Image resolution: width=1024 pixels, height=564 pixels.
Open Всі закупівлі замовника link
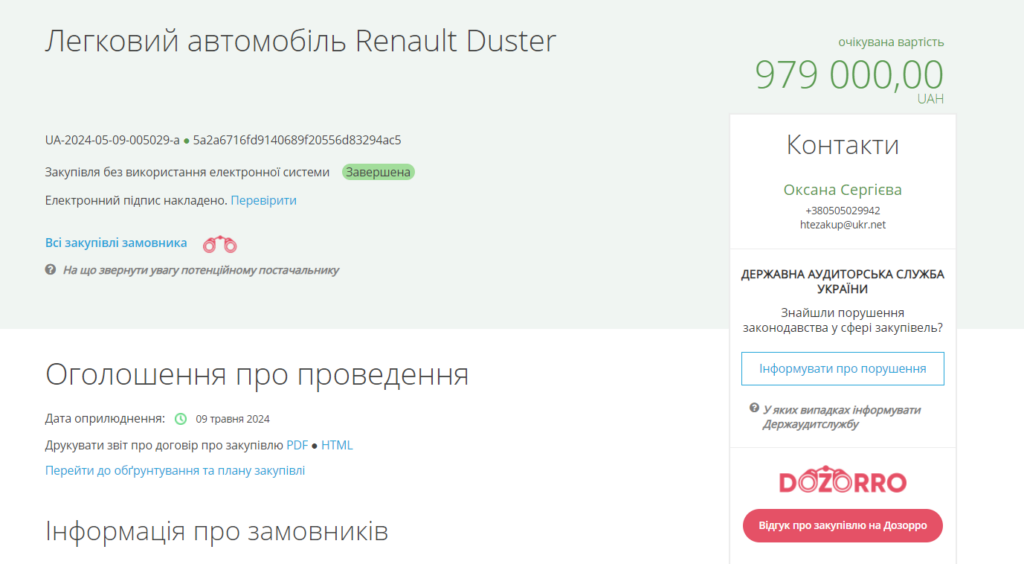tap(116, 243)
